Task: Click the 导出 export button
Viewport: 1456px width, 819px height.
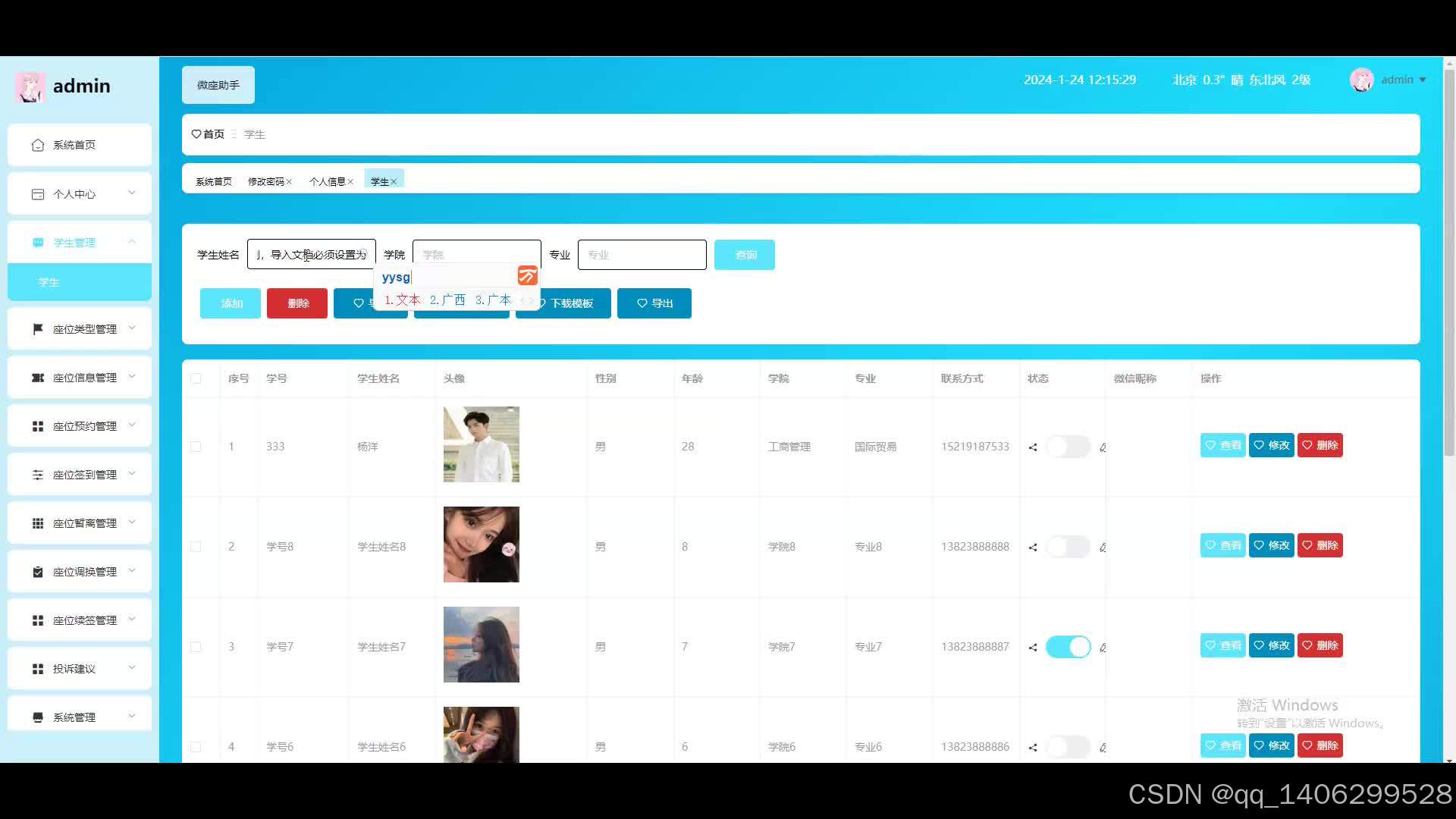Action: tap(654, 303)
